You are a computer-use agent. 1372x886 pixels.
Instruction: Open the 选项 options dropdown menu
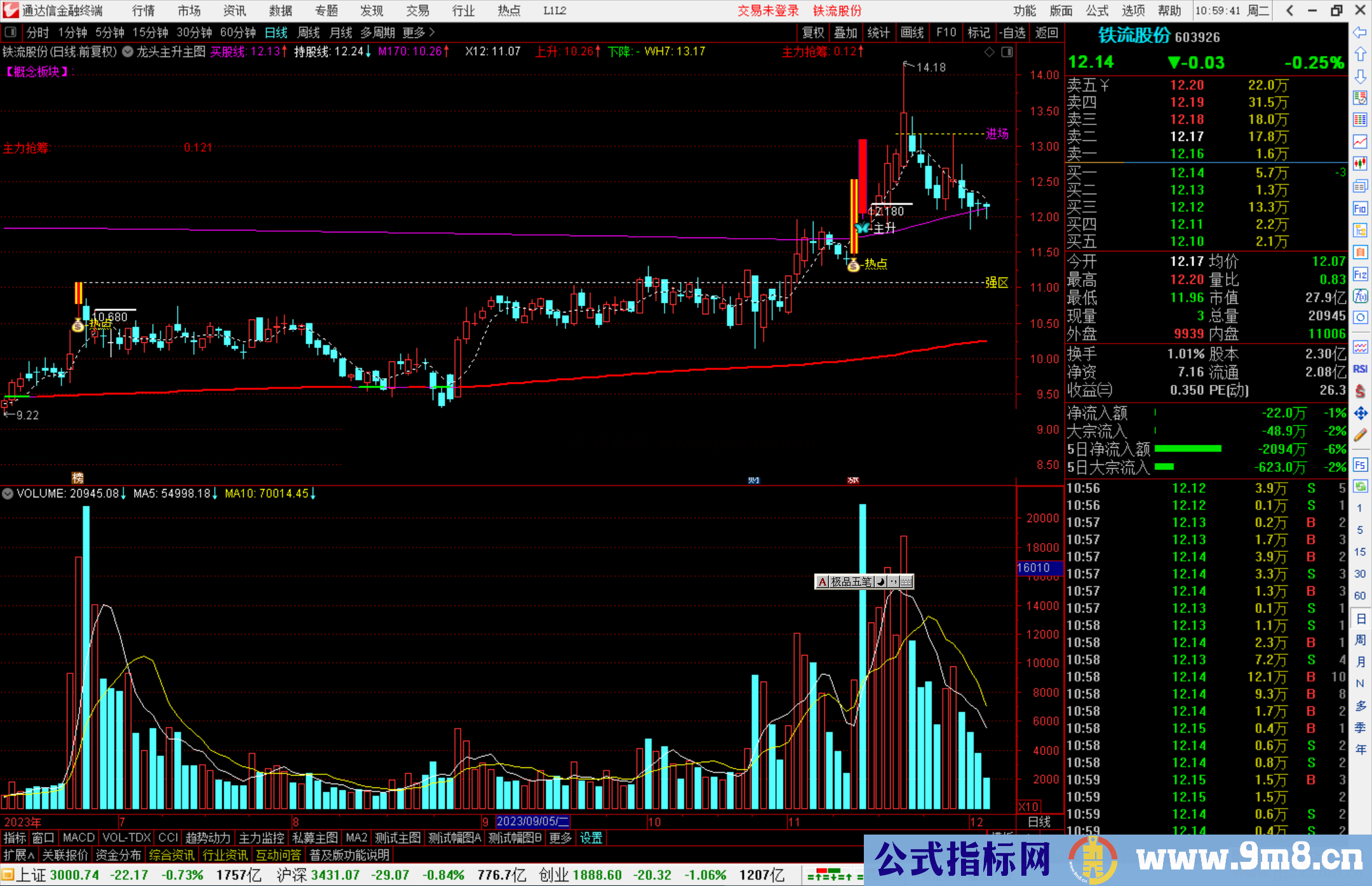tap(1133, 11)
